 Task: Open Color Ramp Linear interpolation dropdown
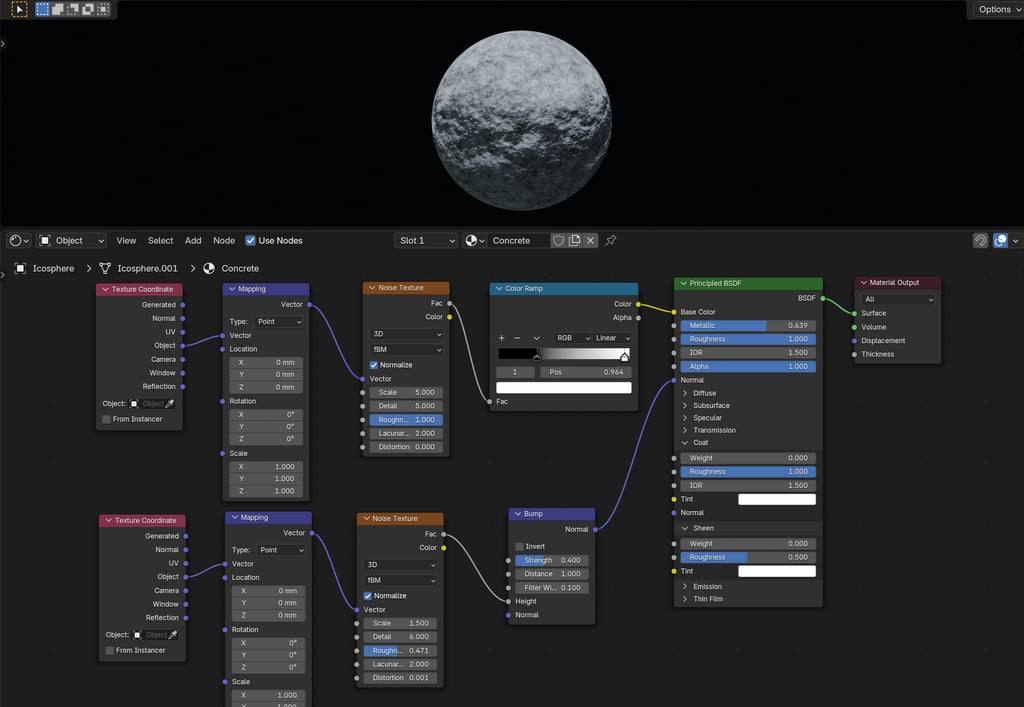613,338
